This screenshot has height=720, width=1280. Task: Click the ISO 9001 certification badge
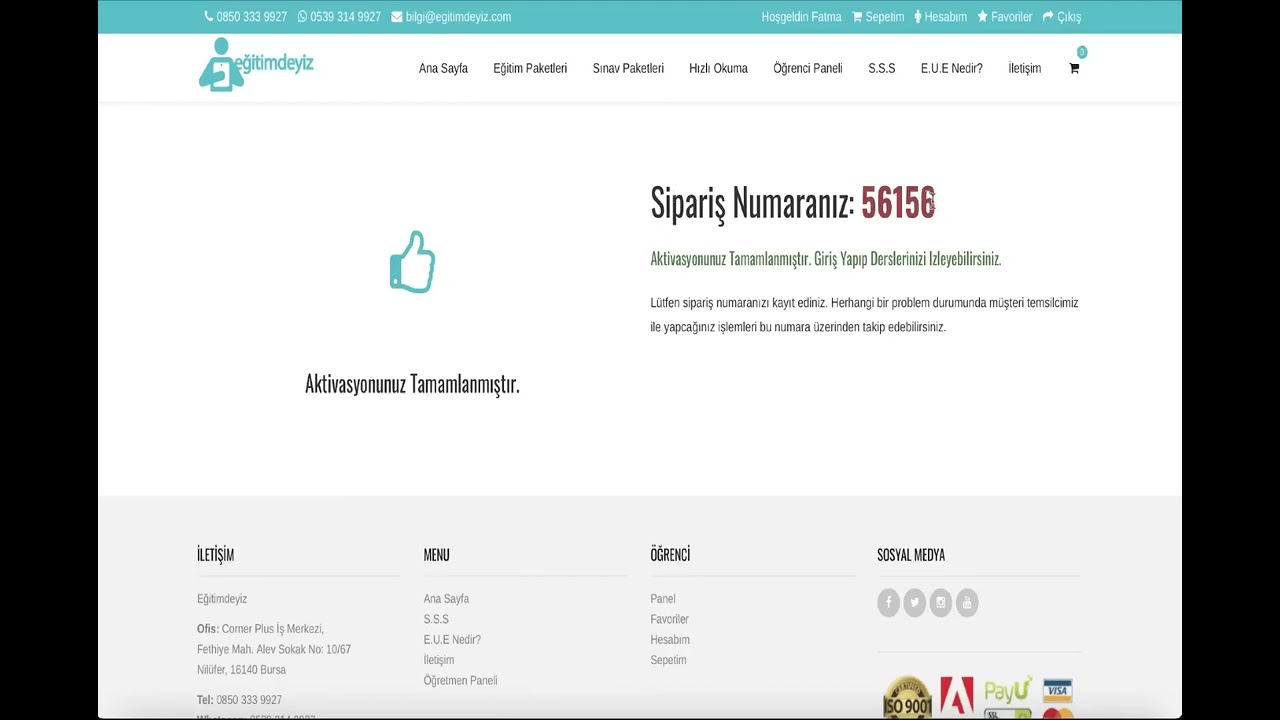pyautogui.click(x=907, y=698)
